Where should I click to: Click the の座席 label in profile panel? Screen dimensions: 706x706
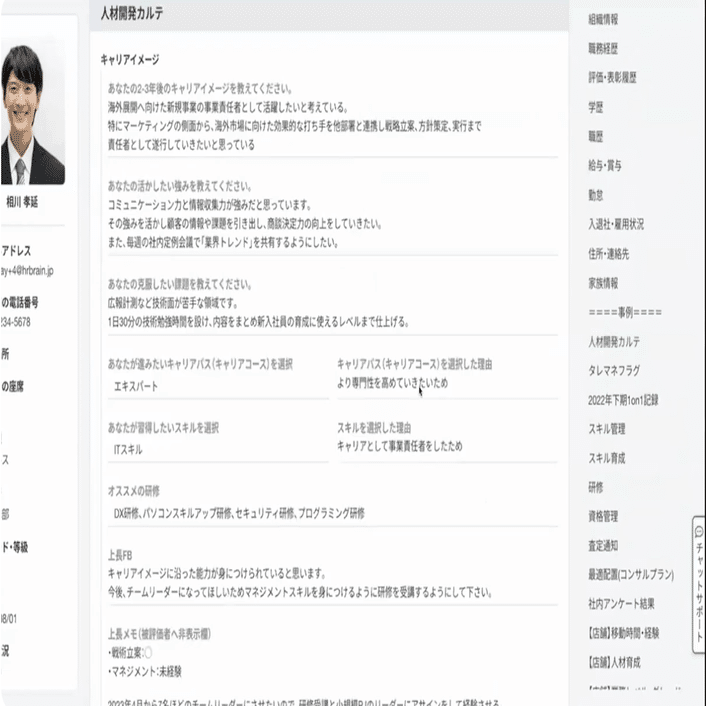[13, 386]
